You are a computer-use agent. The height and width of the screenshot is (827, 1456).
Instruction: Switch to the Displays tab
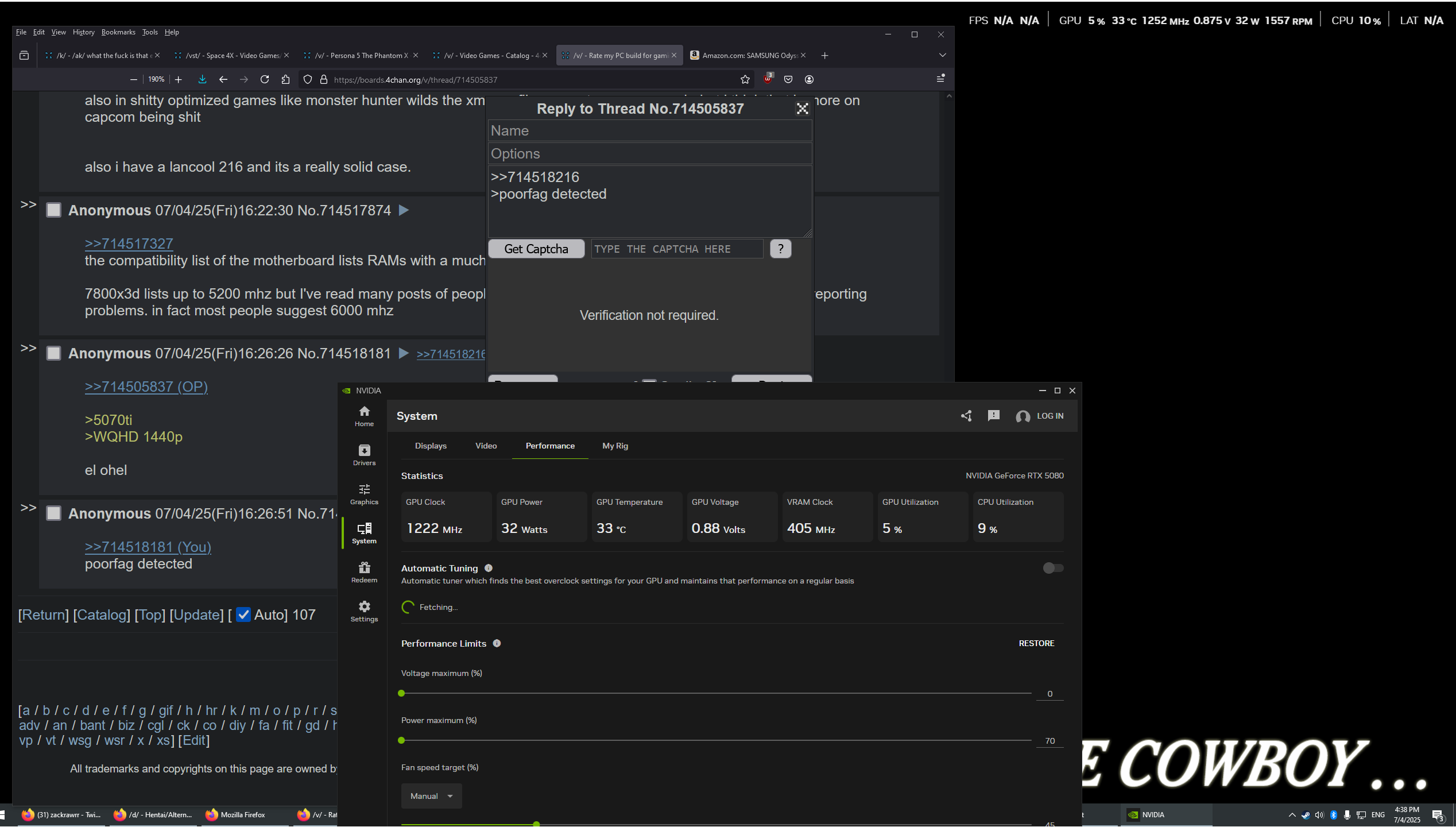tap(431, 446)
